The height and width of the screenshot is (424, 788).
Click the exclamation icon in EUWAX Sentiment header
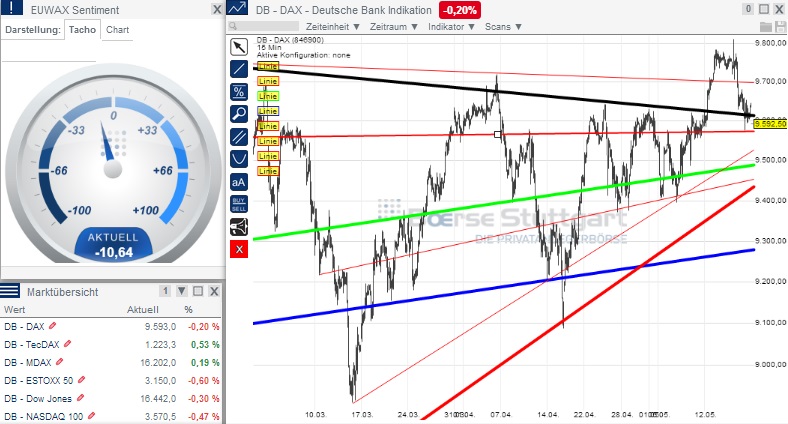point(12,7)
